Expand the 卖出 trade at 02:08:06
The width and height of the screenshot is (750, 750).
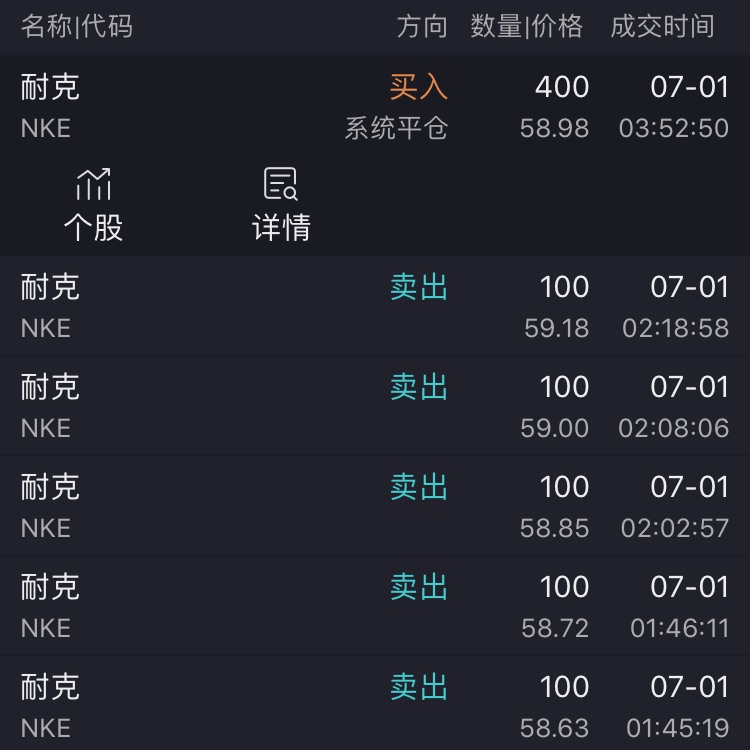375,406
